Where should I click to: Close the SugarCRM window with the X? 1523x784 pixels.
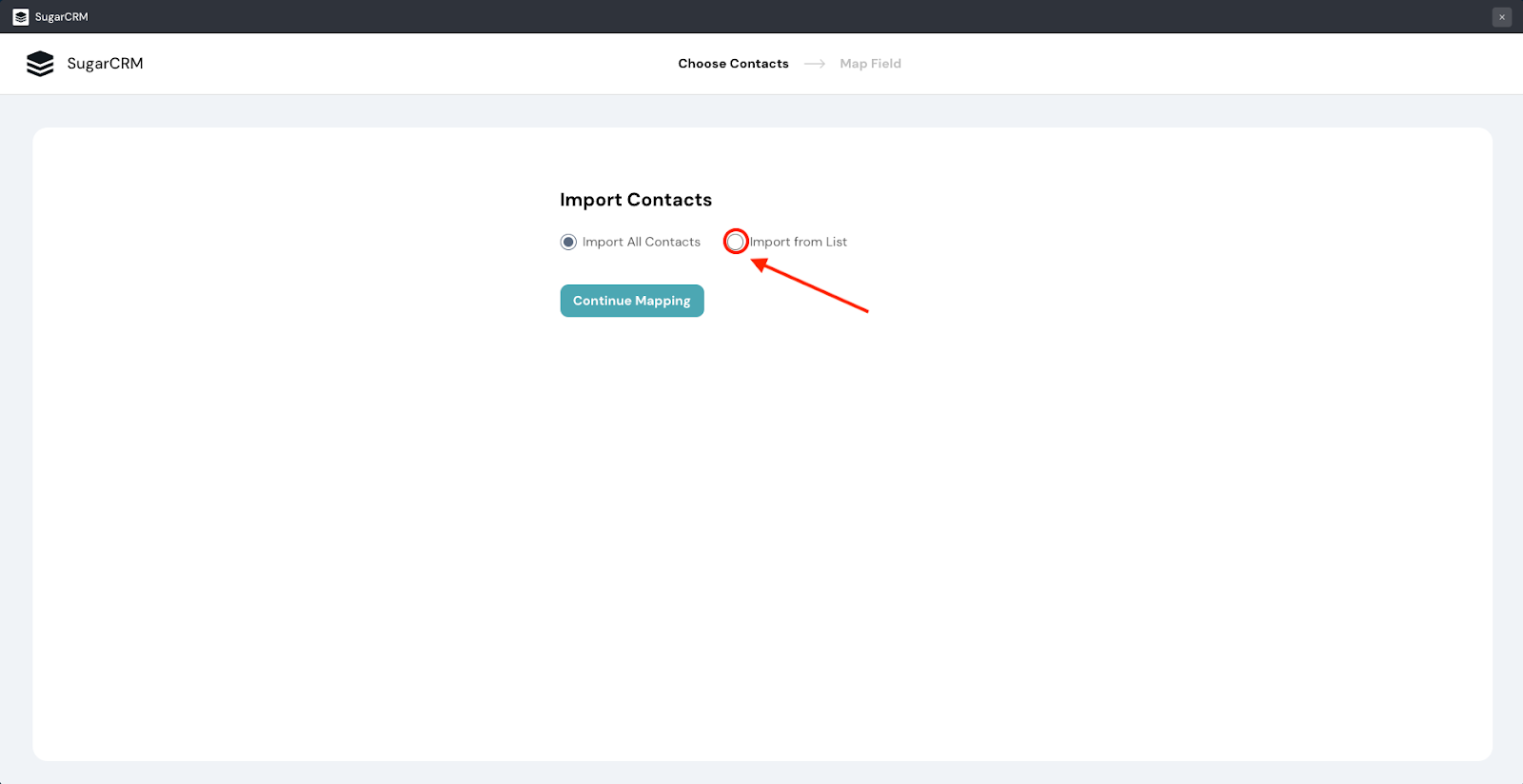point(1502,17)
